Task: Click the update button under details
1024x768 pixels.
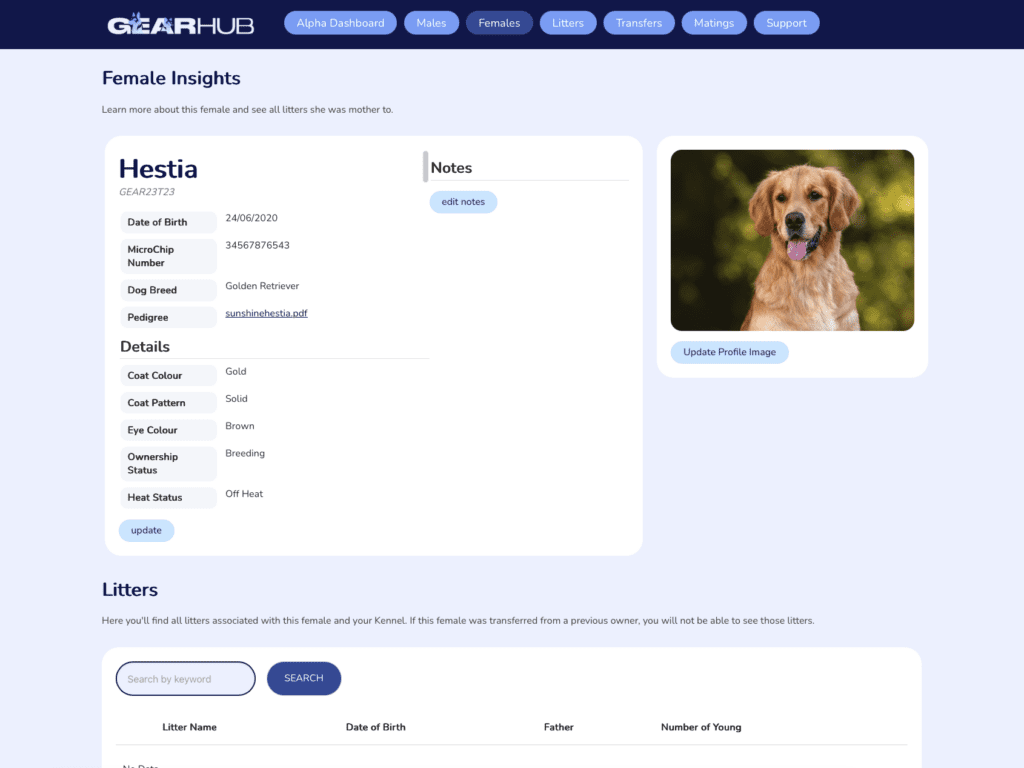Action: pyautogui.click(x=146, y=530)
